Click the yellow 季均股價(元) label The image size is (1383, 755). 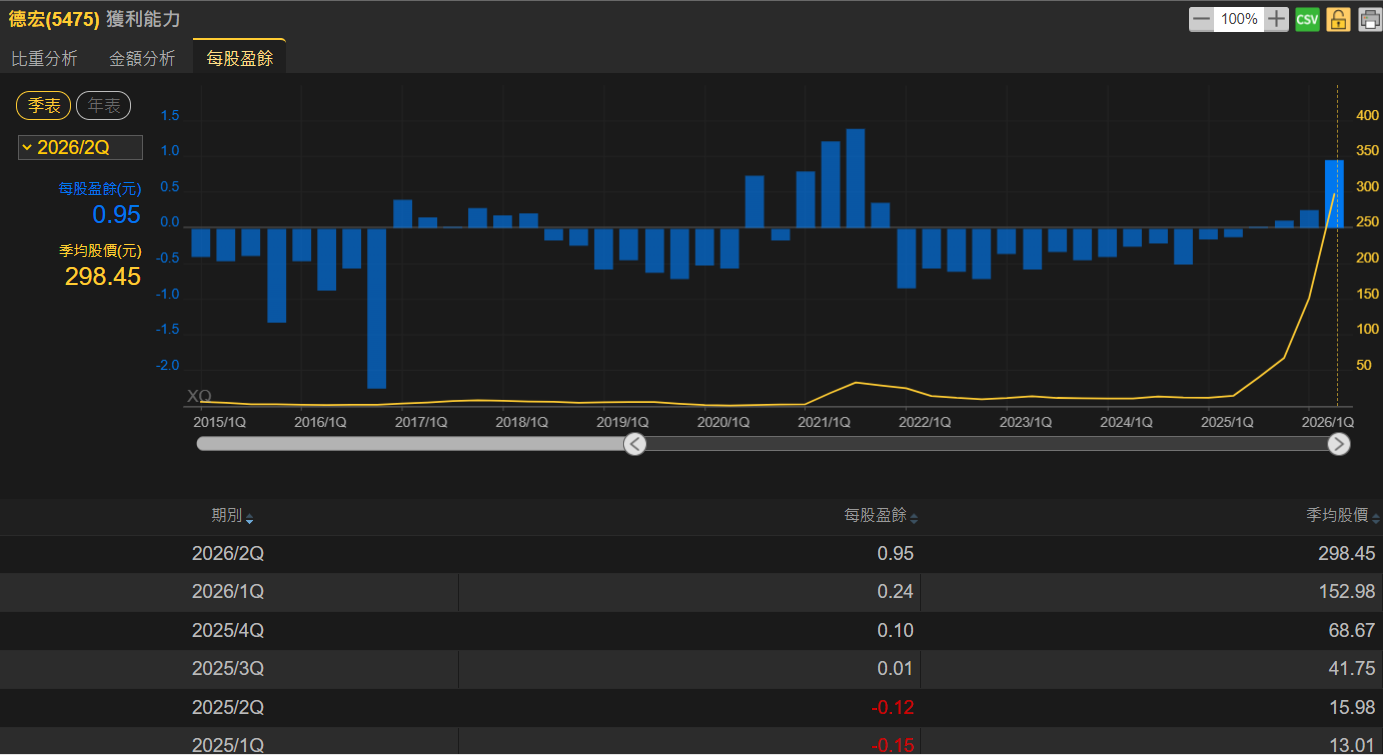[99, 251]
